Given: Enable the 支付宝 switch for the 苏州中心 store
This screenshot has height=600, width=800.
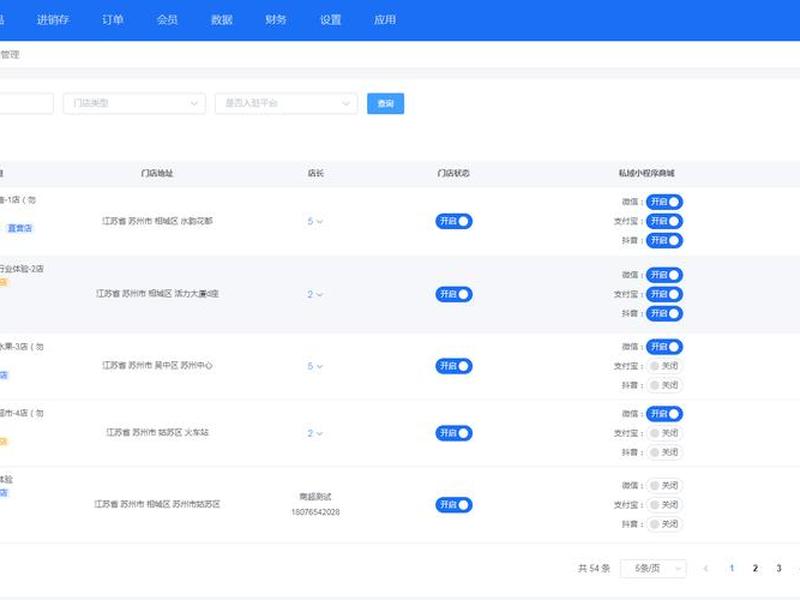Looking at the screenshot, I should pyautogui.click(x=664, y=366).
